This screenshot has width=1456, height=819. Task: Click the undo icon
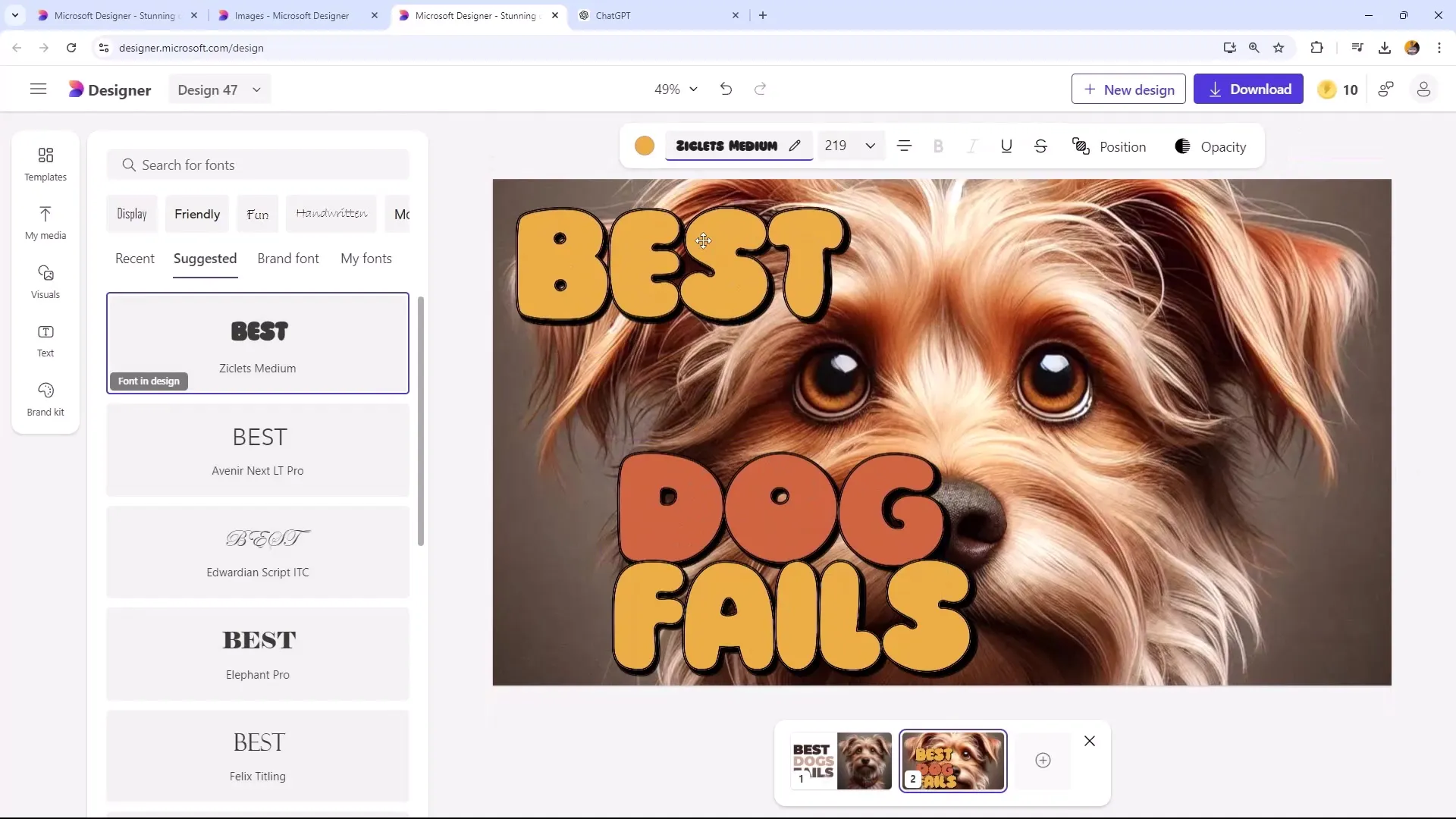(x=726, y=89)
